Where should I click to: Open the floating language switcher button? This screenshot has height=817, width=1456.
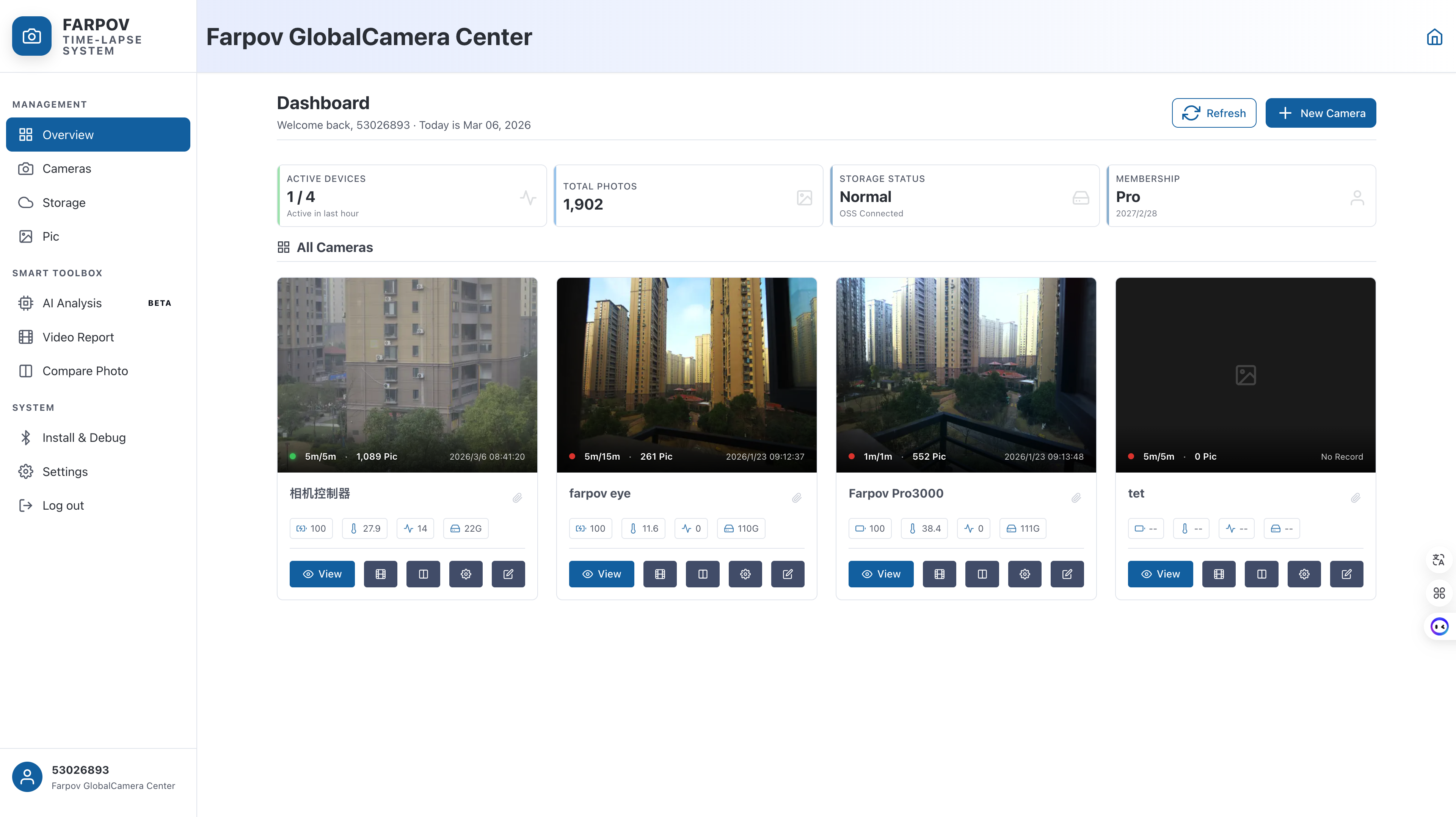1439,560
